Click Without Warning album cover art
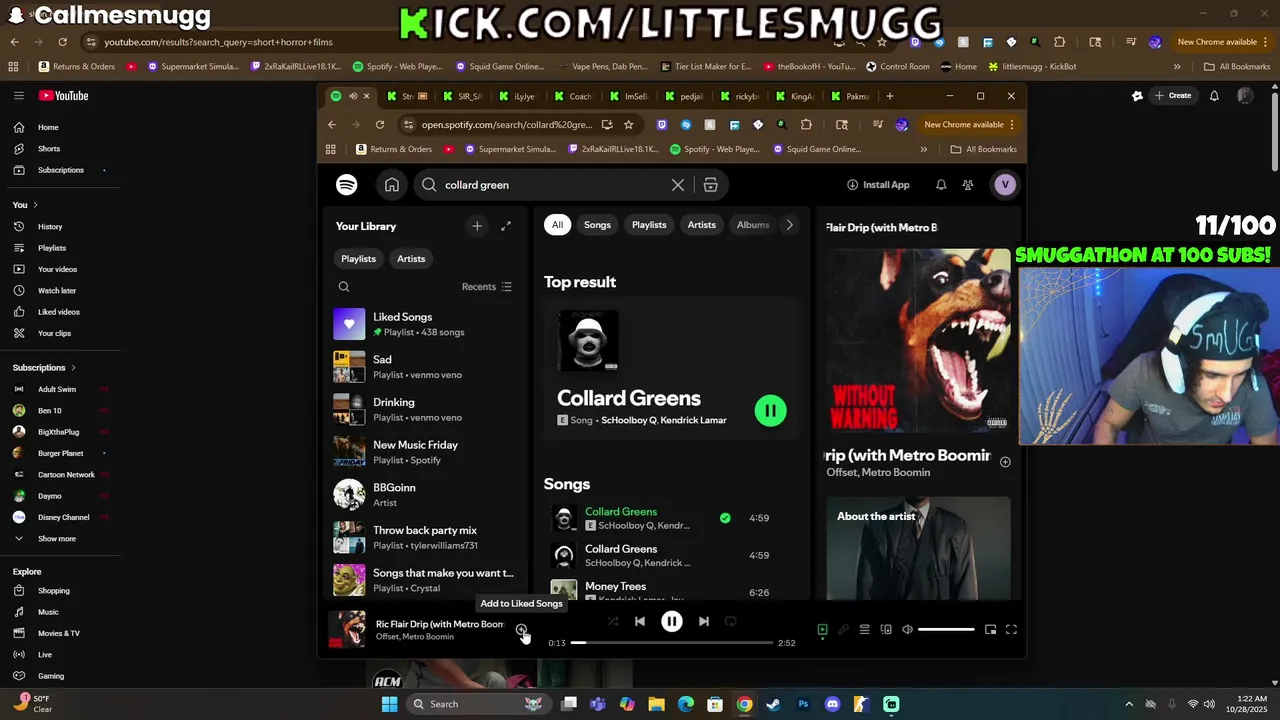 [918, 341]
